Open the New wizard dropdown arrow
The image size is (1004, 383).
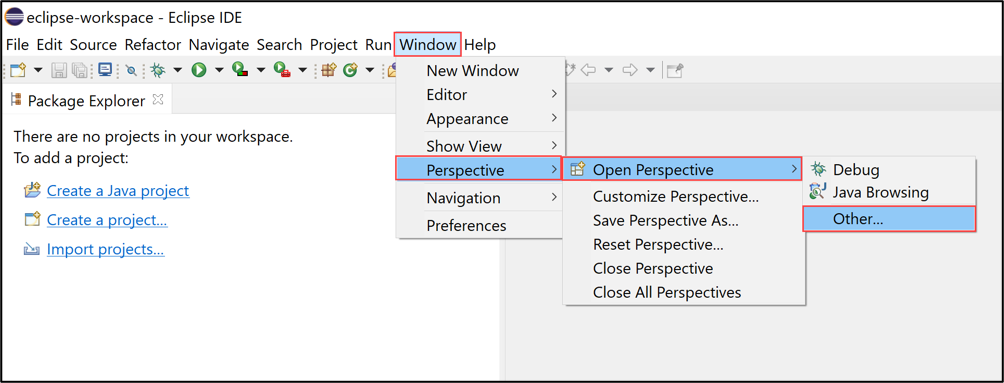(x=38, y=70)
